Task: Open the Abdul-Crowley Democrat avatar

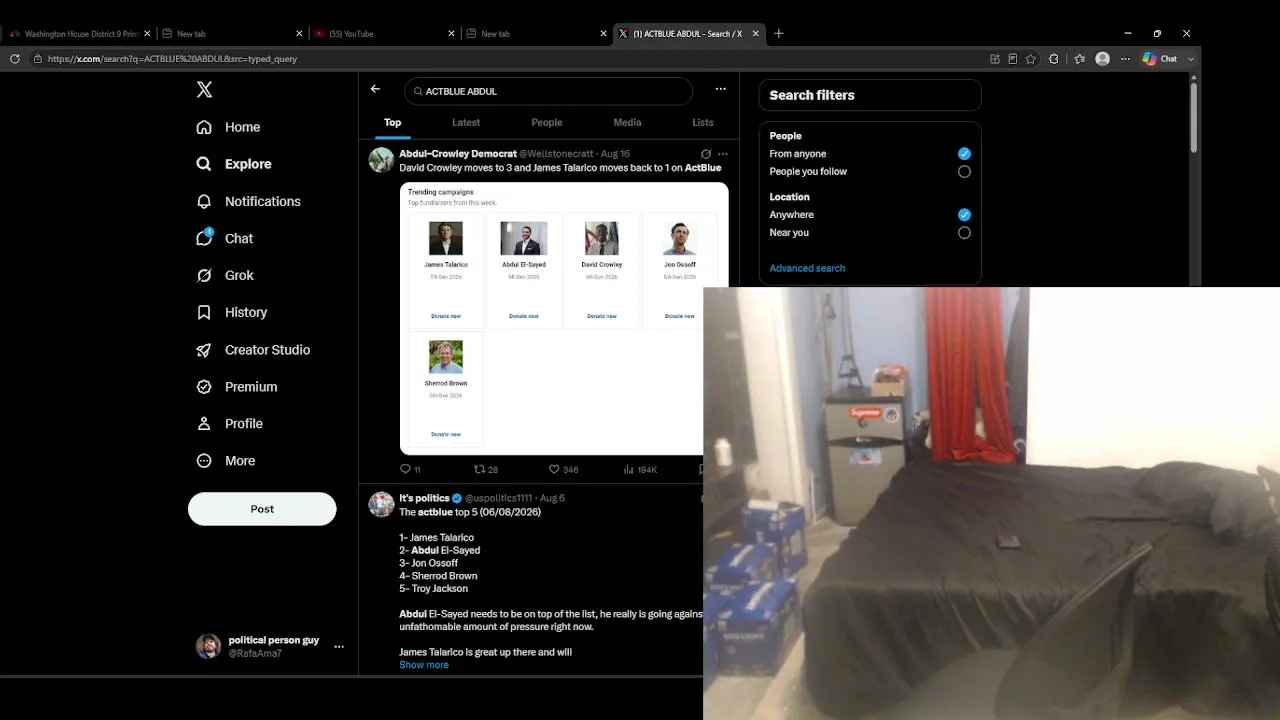Action: 381,160
